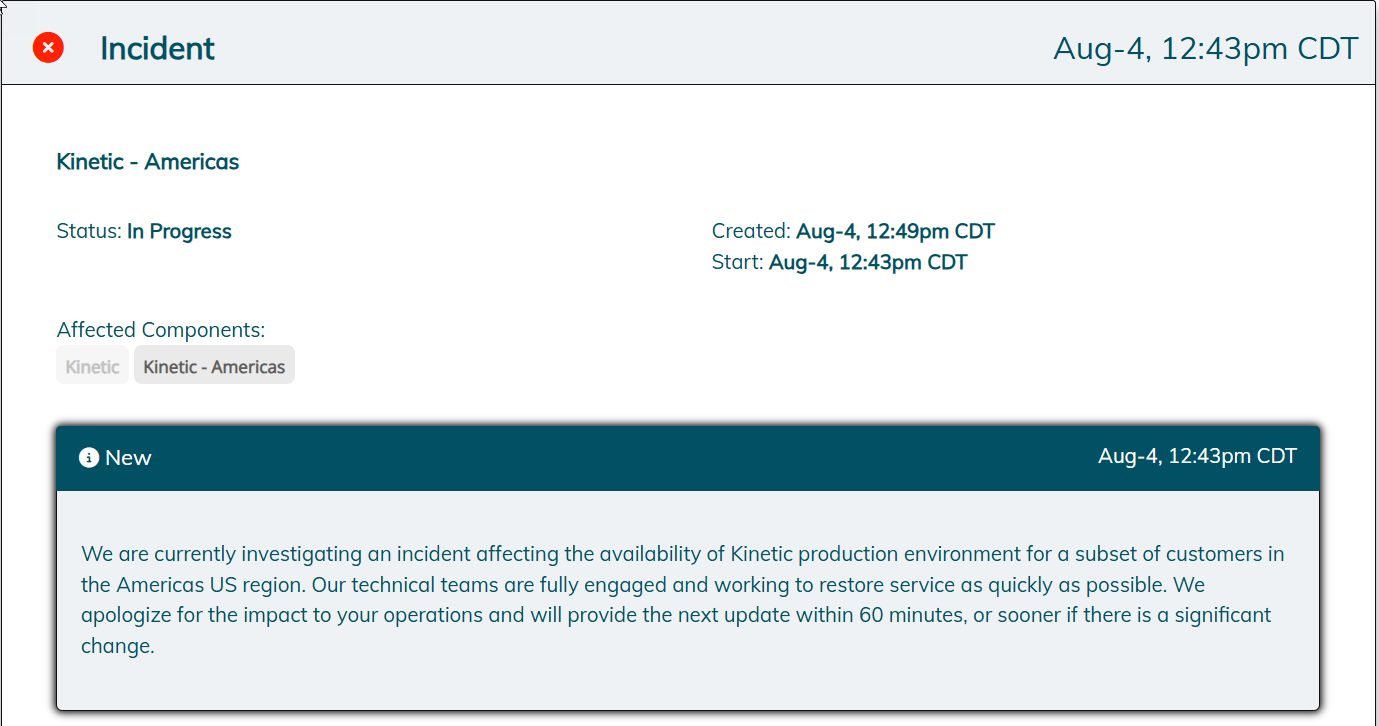Click the incident description paragraph
Image resolution: width=1379 pixels, height=726 pixels.
[x=683, y=600]
